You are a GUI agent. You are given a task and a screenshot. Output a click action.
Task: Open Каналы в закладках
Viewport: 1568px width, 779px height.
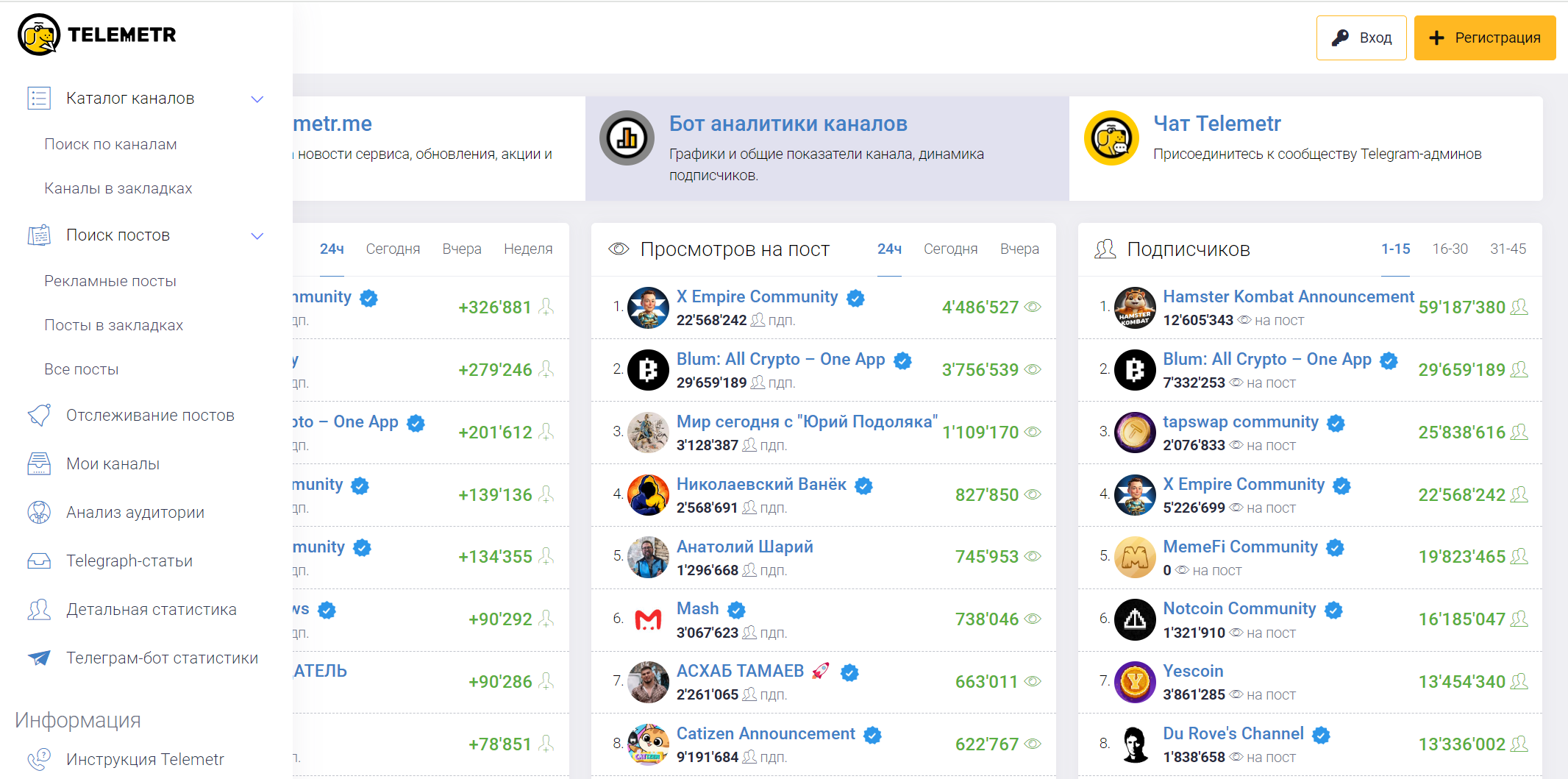tap(118, 188)
